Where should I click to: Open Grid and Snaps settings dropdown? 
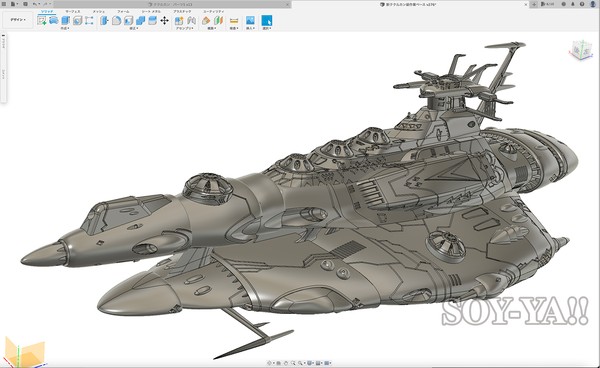click(318, 363)
